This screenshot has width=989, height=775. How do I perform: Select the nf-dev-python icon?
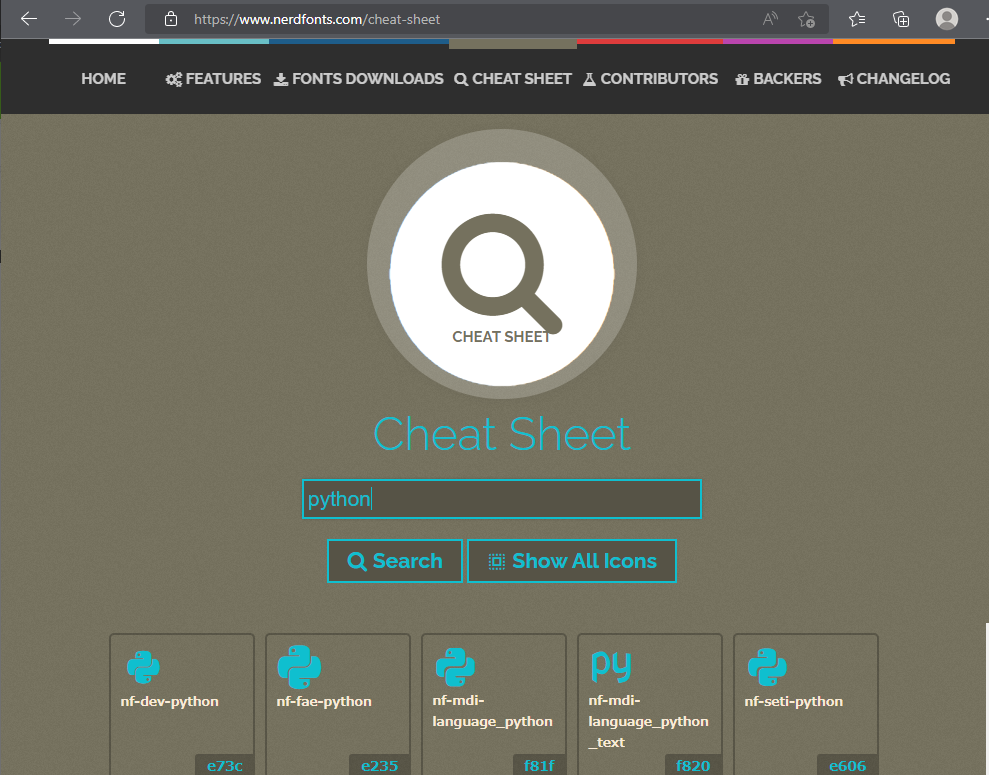tap(143, 667)
